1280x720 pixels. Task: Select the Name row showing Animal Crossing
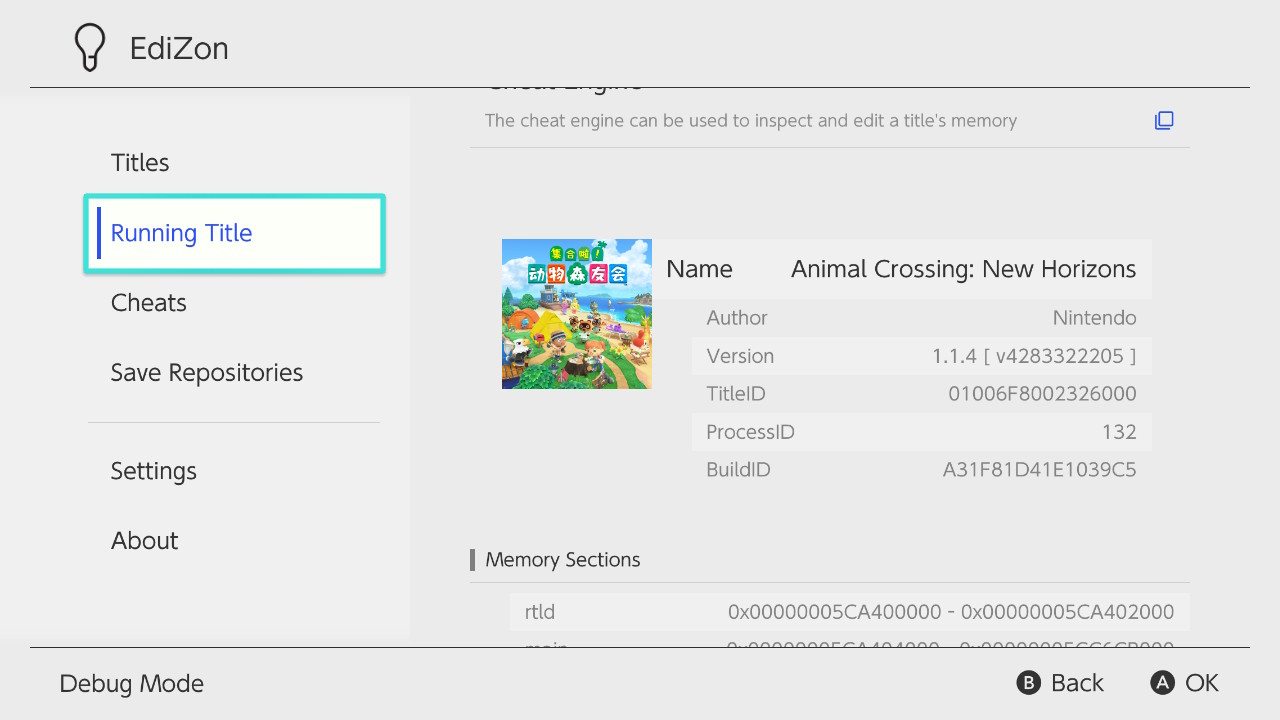pos(901,269)
